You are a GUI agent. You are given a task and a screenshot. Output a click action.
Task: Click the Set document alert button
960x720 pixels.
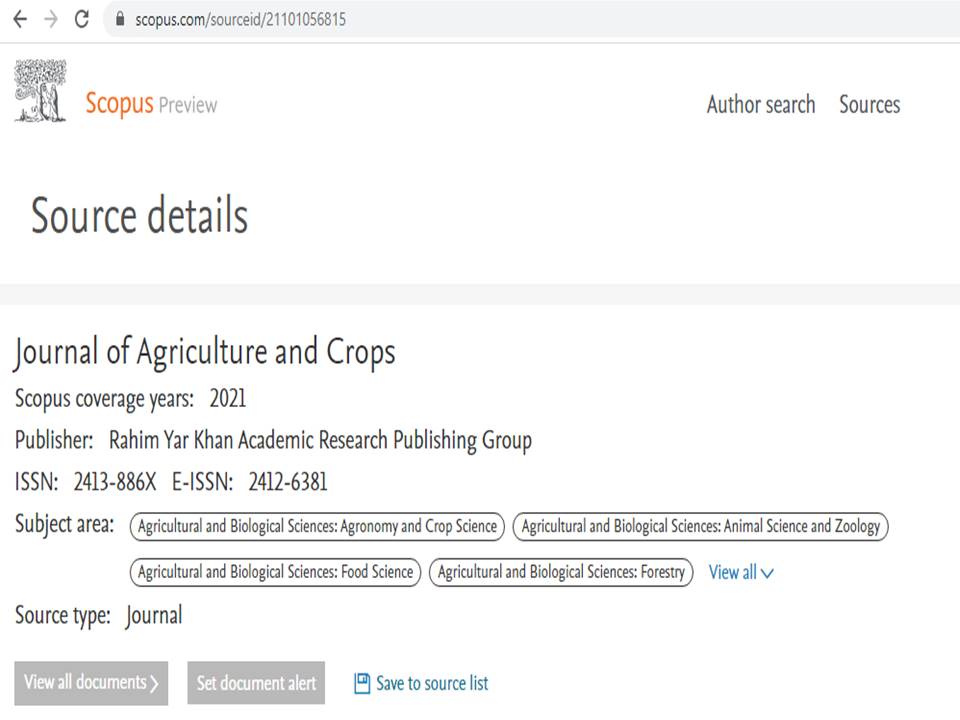[x=256, y=683]
